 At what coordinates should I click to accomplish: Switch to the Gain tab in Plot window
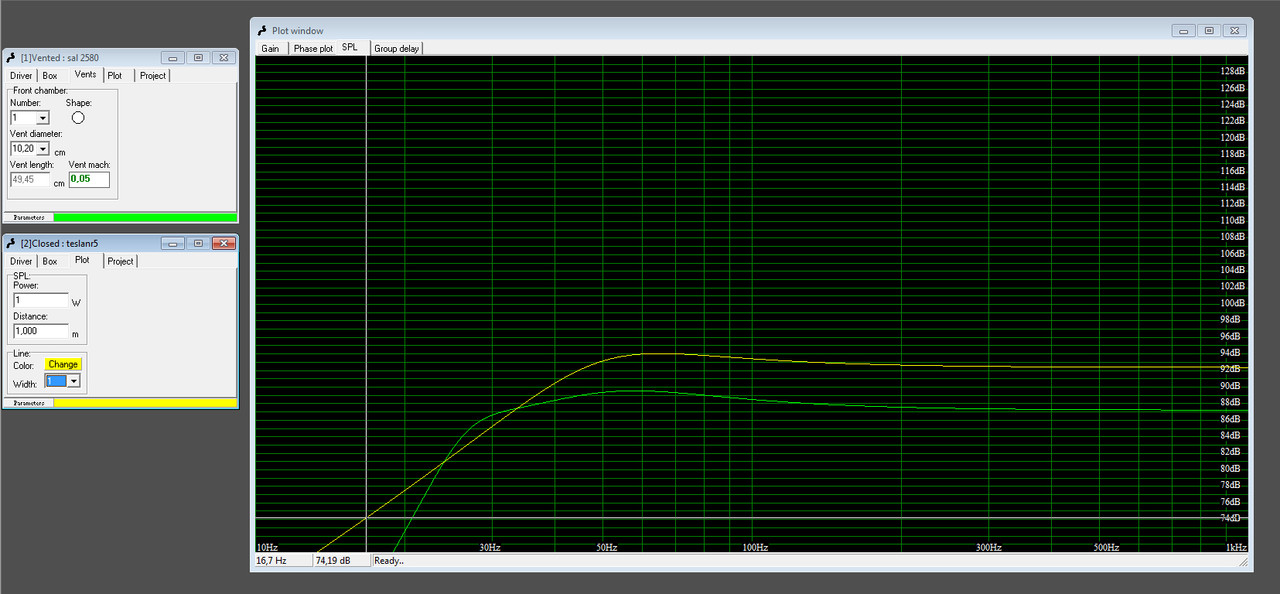pyautogui.click(x=271, y=48)
